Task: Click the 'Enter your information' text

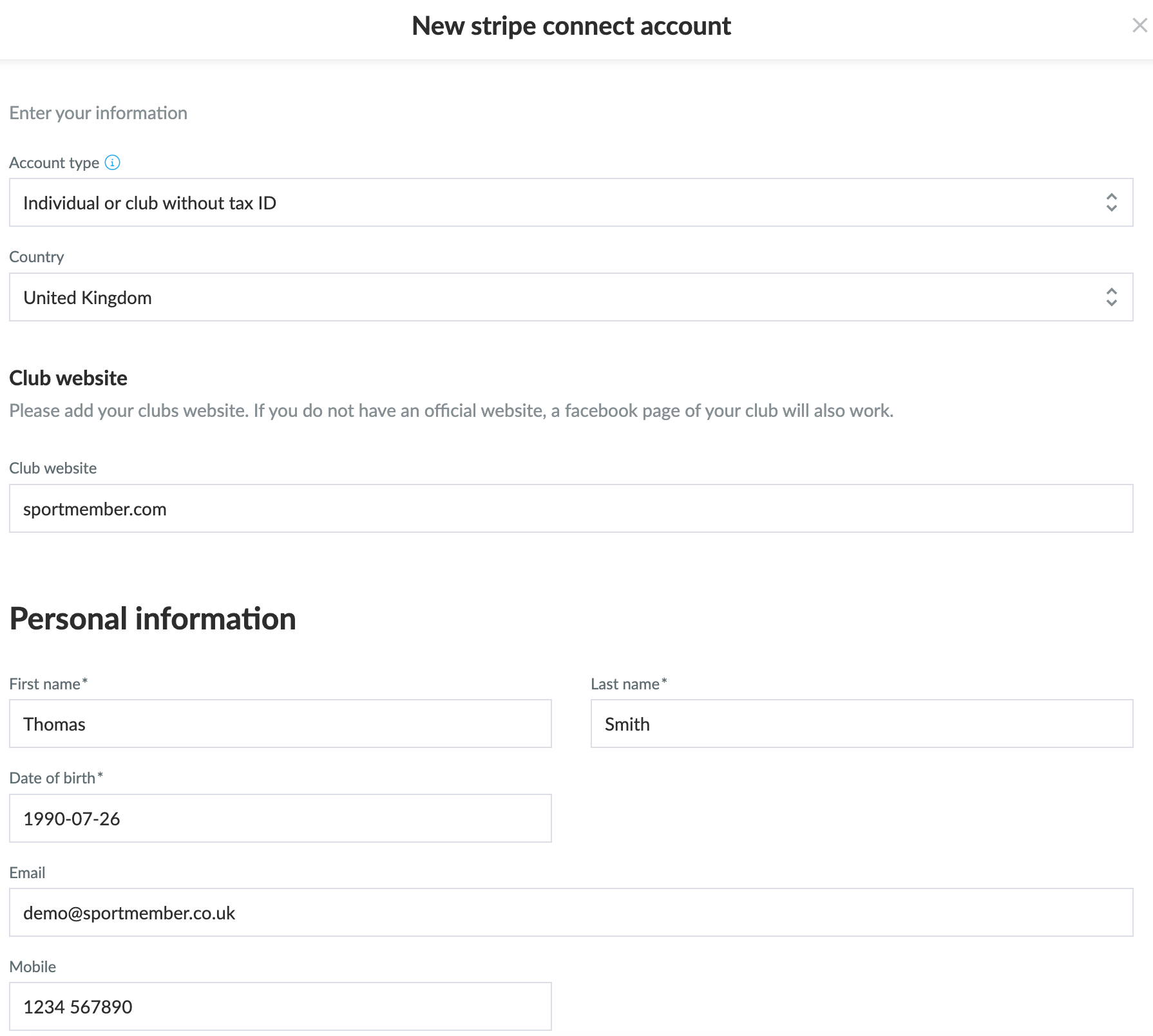Action: (99, 113)
